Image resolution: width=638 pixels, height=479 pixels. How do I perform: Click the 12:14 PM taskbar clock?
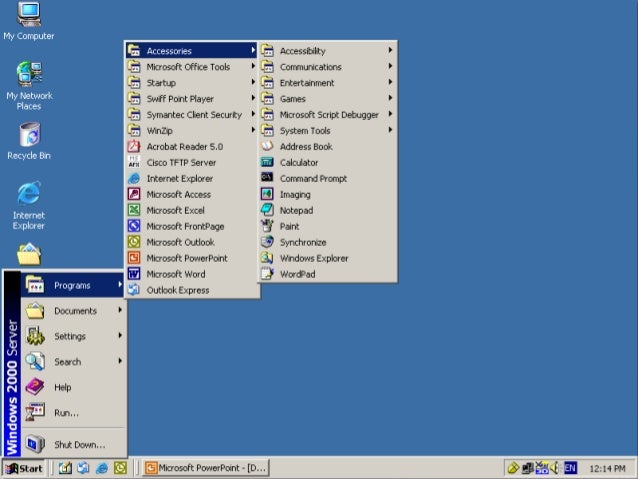[x=607, y=468]
